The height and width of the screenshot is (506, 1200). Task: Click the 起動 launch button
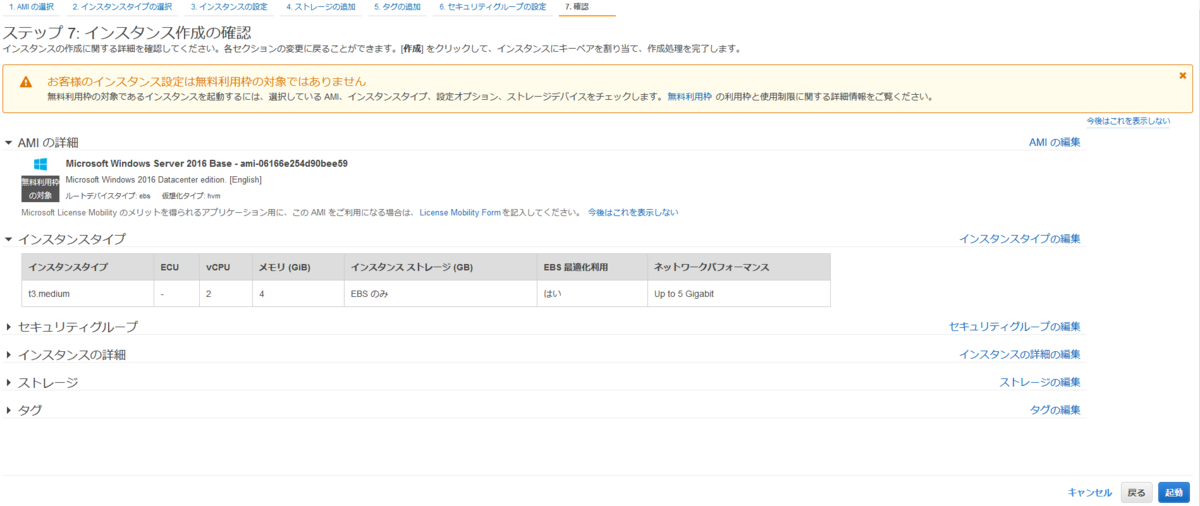[1174, 492]
